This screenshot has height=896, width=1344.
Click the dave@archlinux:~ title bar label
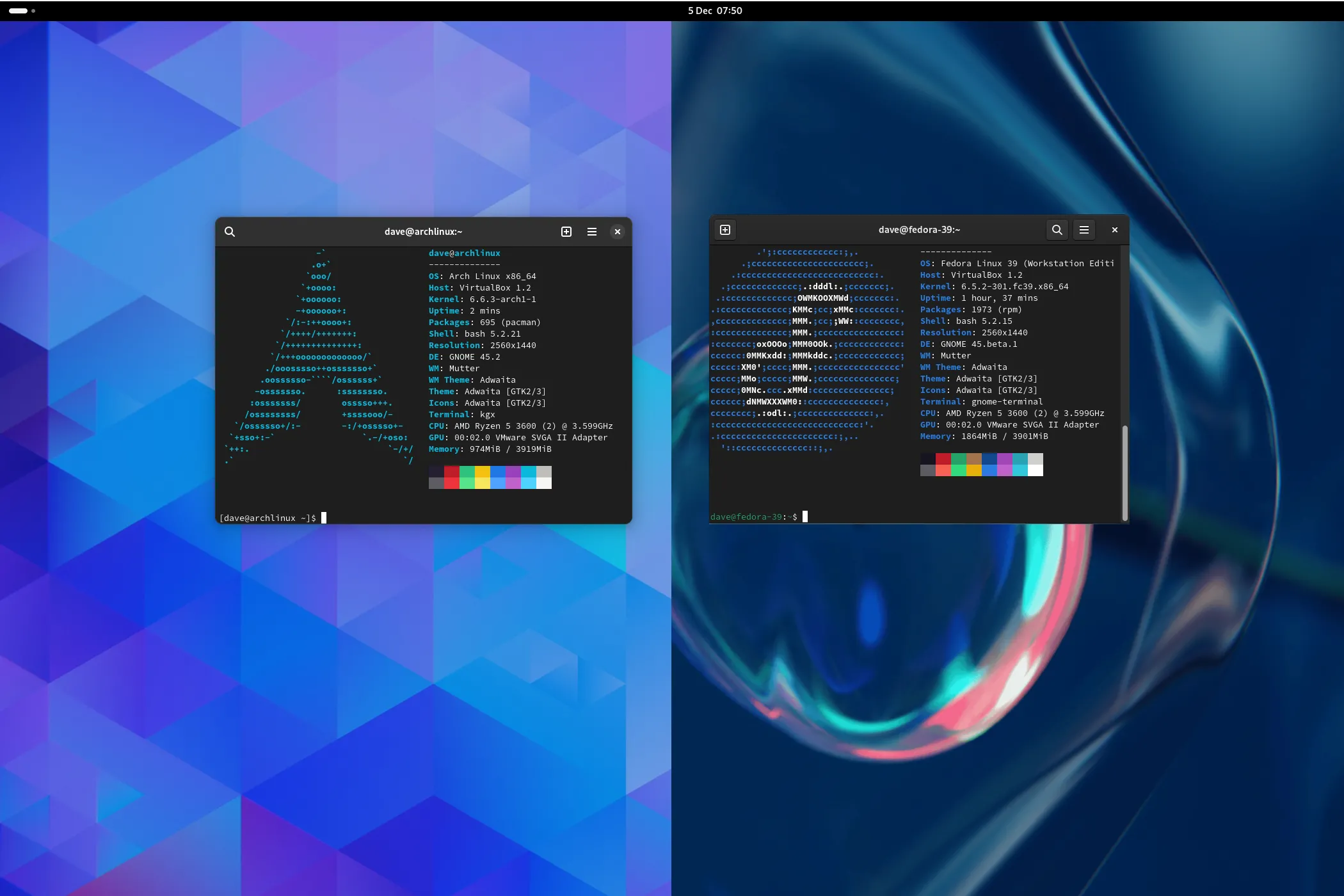422,232
